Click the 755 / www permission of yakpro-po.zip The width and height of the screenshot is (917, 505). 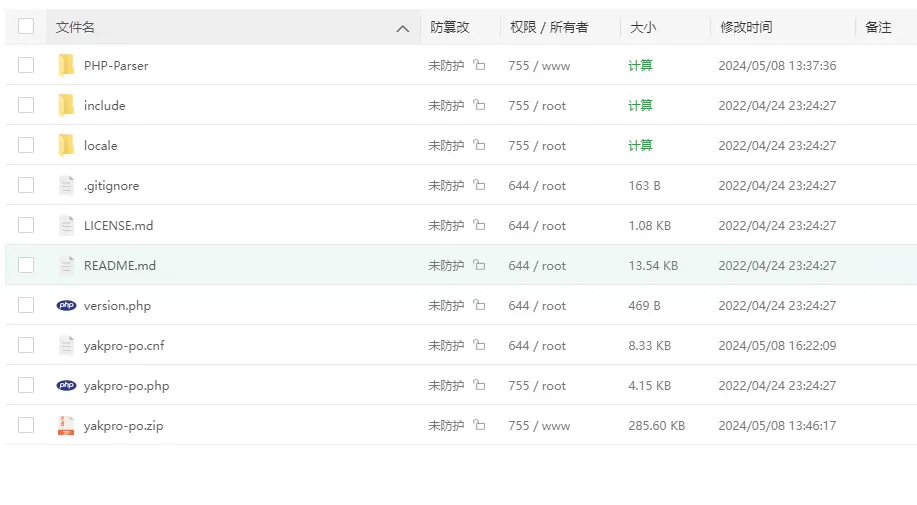pyautogui.click(x=538, y=426)
